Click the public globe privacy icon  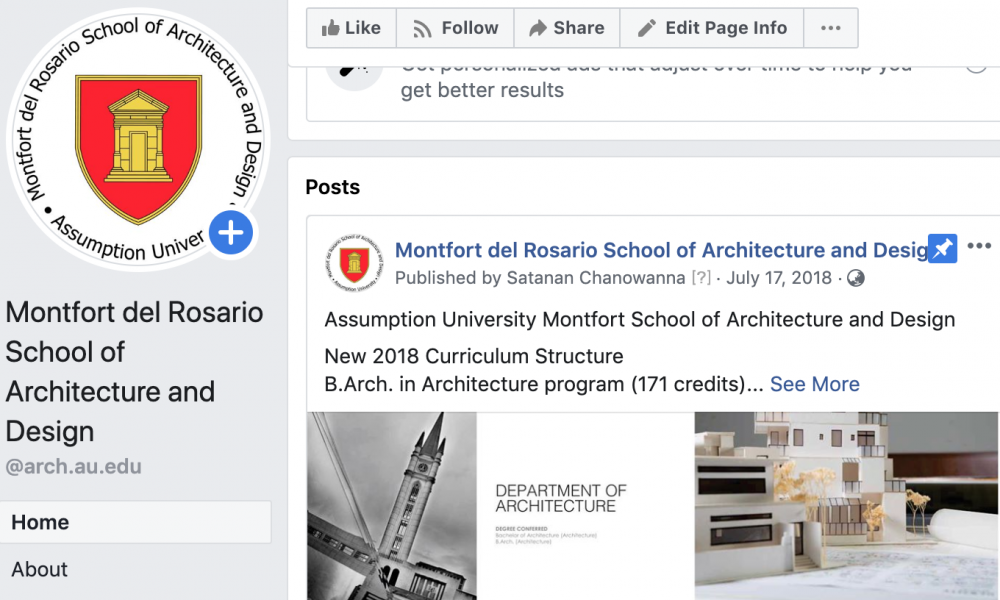(856, 279)
